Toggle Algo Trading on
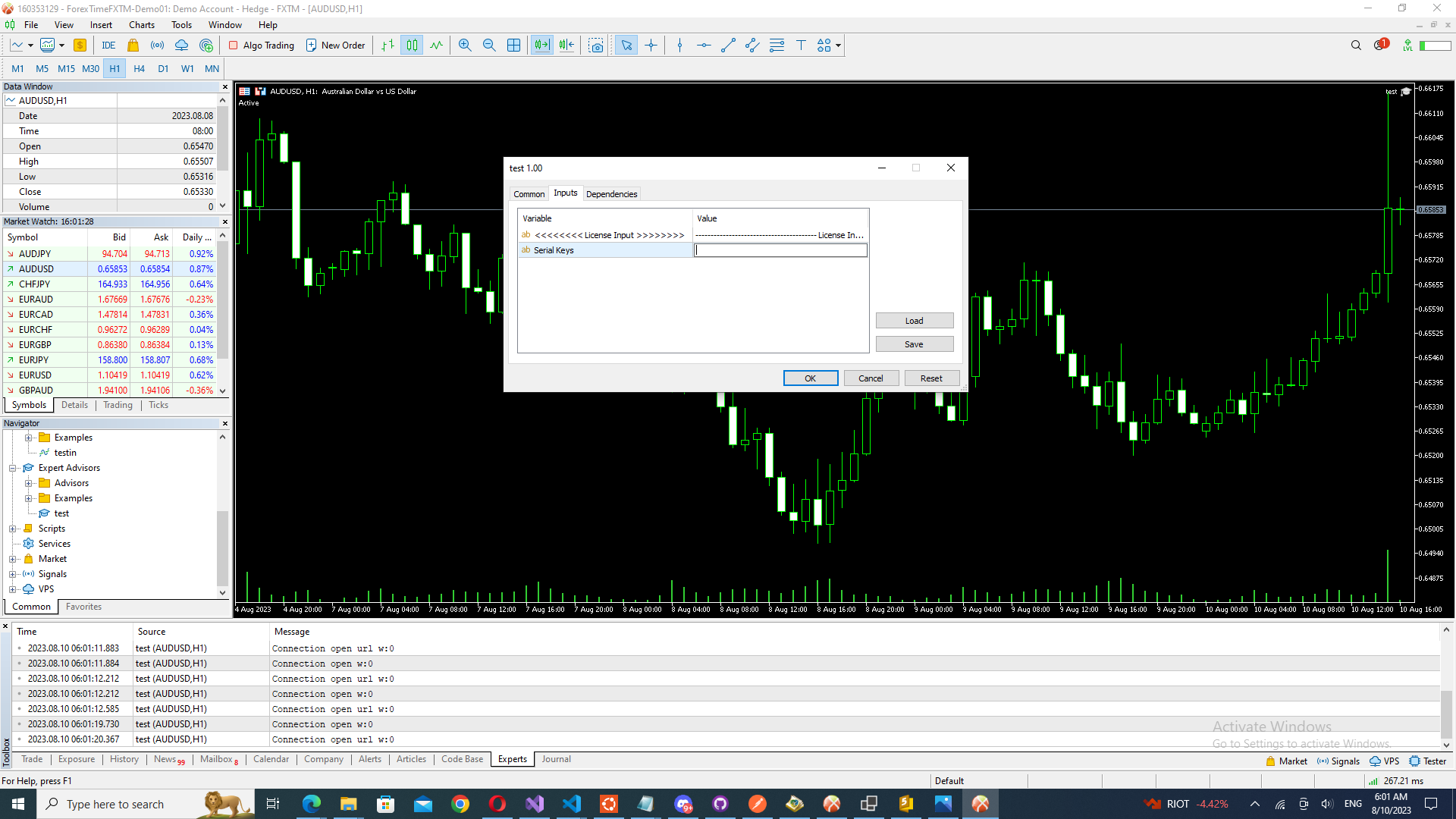 click(262, 45)
